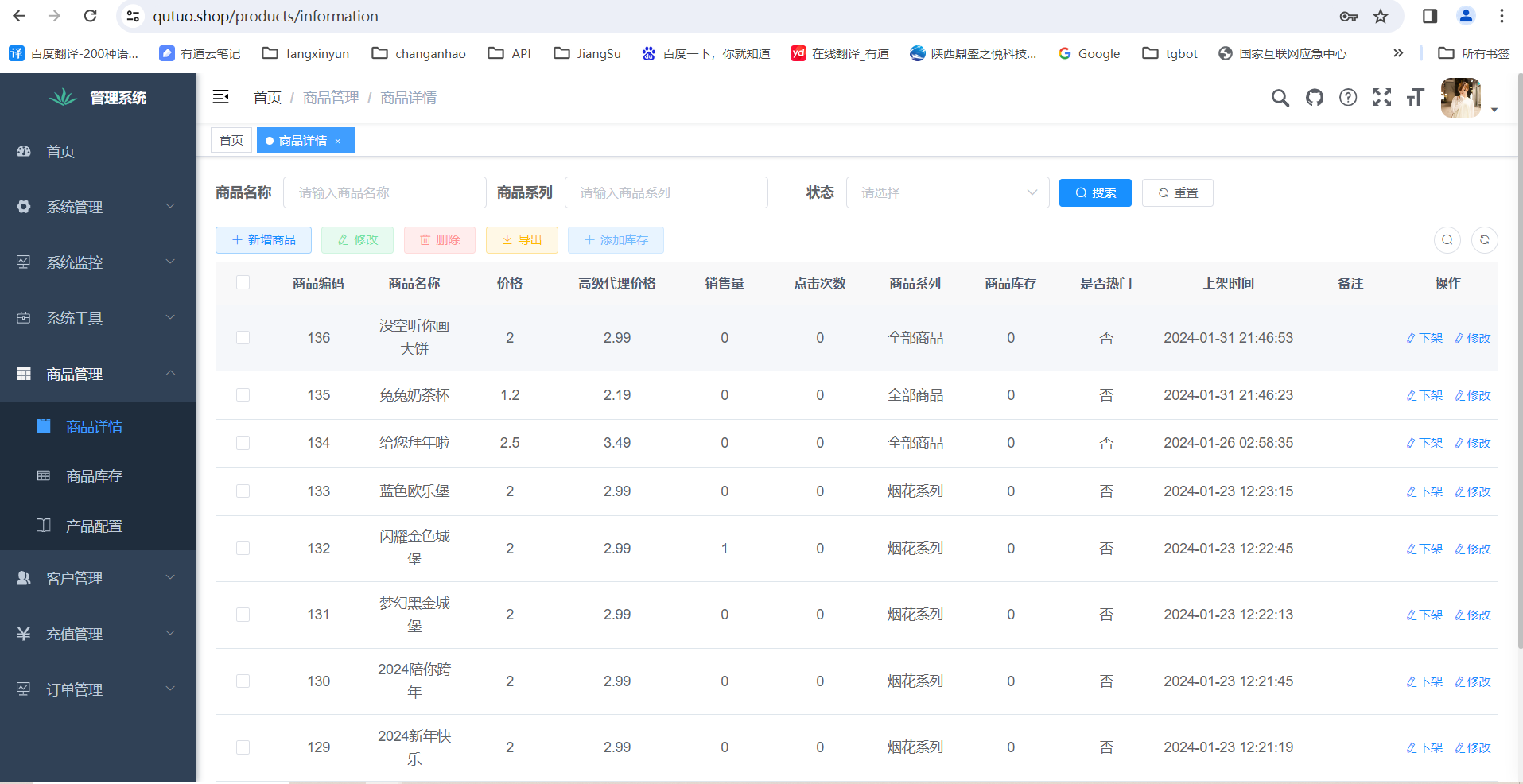Click the 充值管理 yen icon
Image resolution: width=1523 pixels, height=784 pixels.
[24, 634]
